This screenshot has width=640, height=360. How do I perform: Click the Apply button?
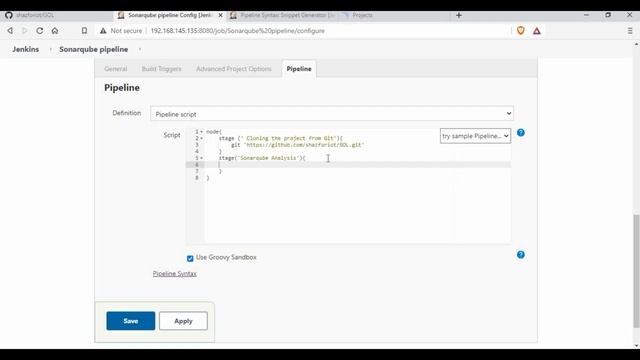[x=183, y=321]
